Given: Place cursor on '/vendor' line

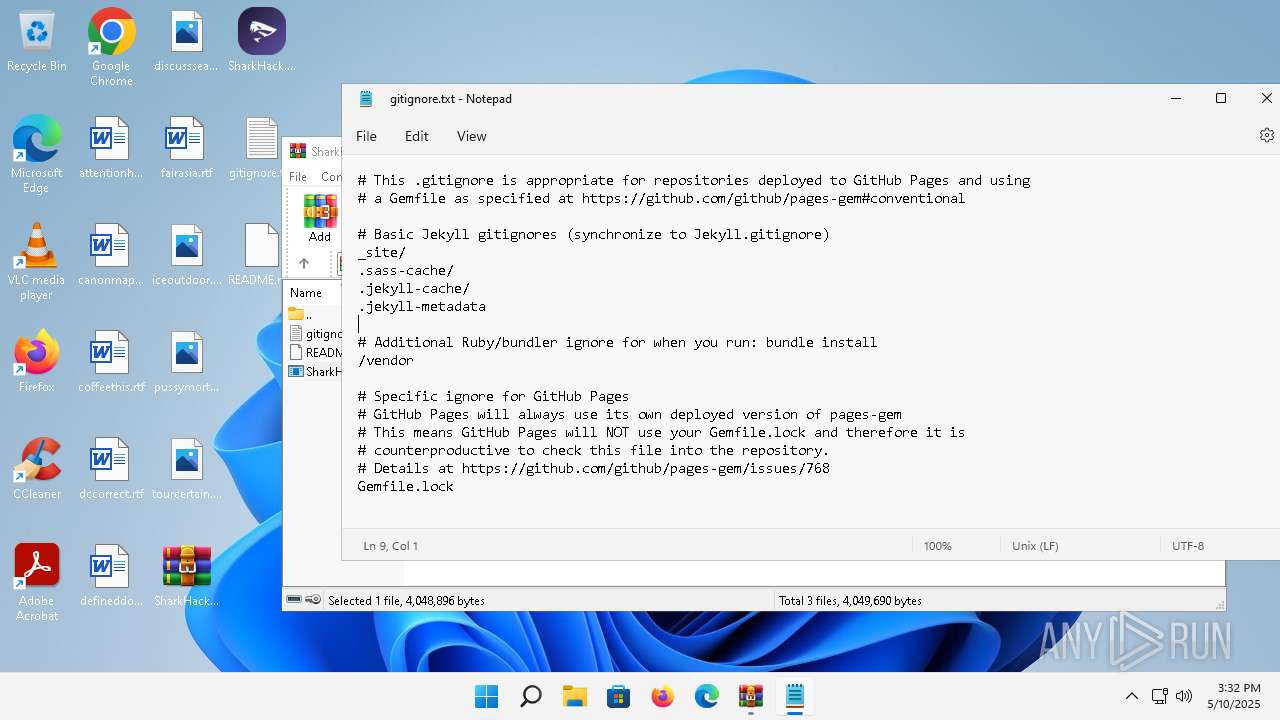Looking at the screenshot, I should [385, 361].
